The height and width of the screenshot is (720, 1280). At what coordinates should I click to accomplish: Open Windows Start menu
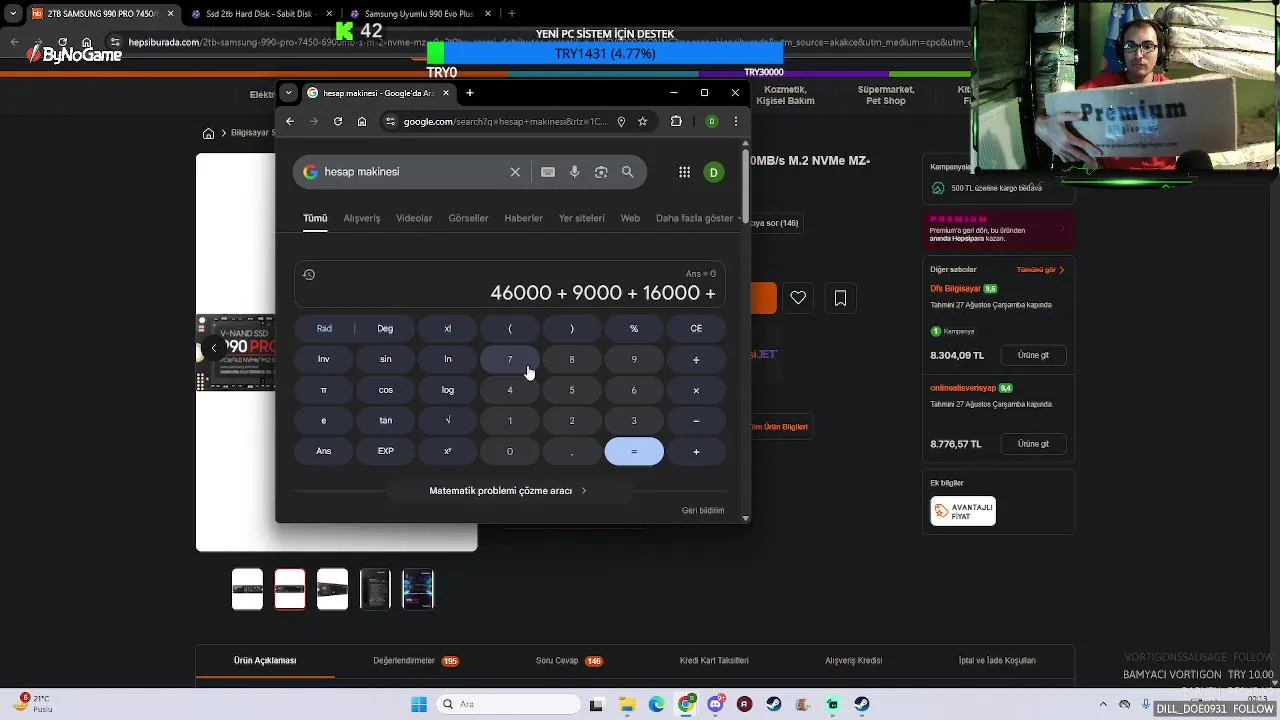point(419,704)
